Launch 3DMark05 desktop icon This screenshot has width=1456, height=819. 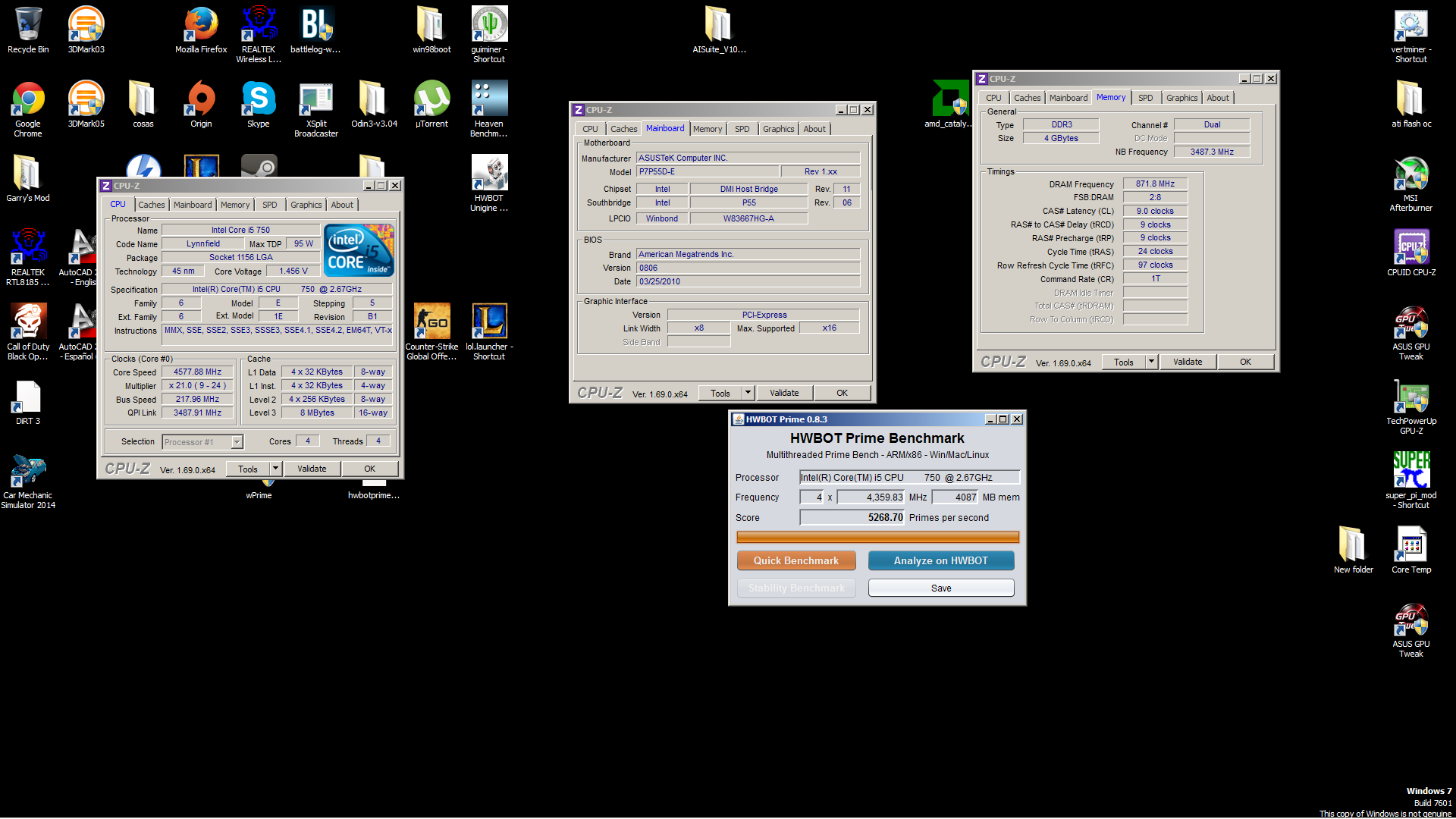tap(86, 105)
